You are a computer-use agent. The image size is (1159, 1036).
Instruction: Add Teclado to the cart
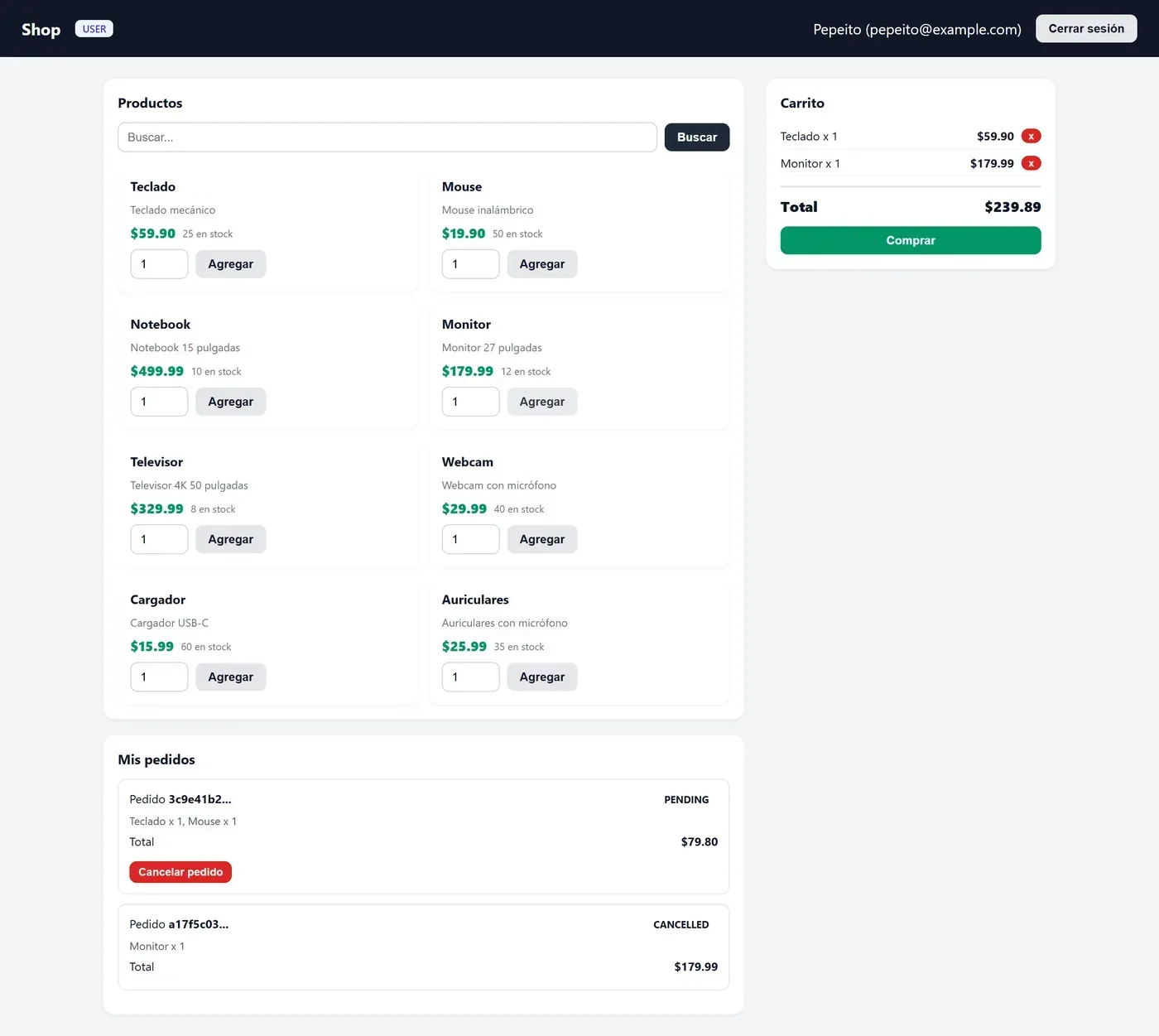coord(231,264)
